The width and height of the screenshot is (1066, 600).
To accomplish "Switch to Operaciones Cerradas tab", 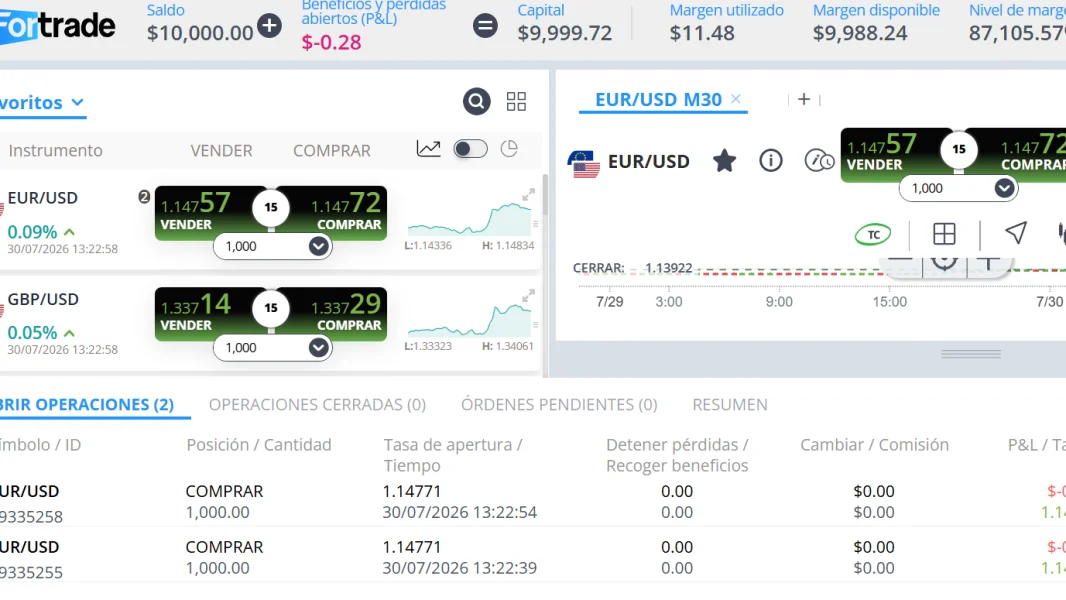I will coord(317,405).
